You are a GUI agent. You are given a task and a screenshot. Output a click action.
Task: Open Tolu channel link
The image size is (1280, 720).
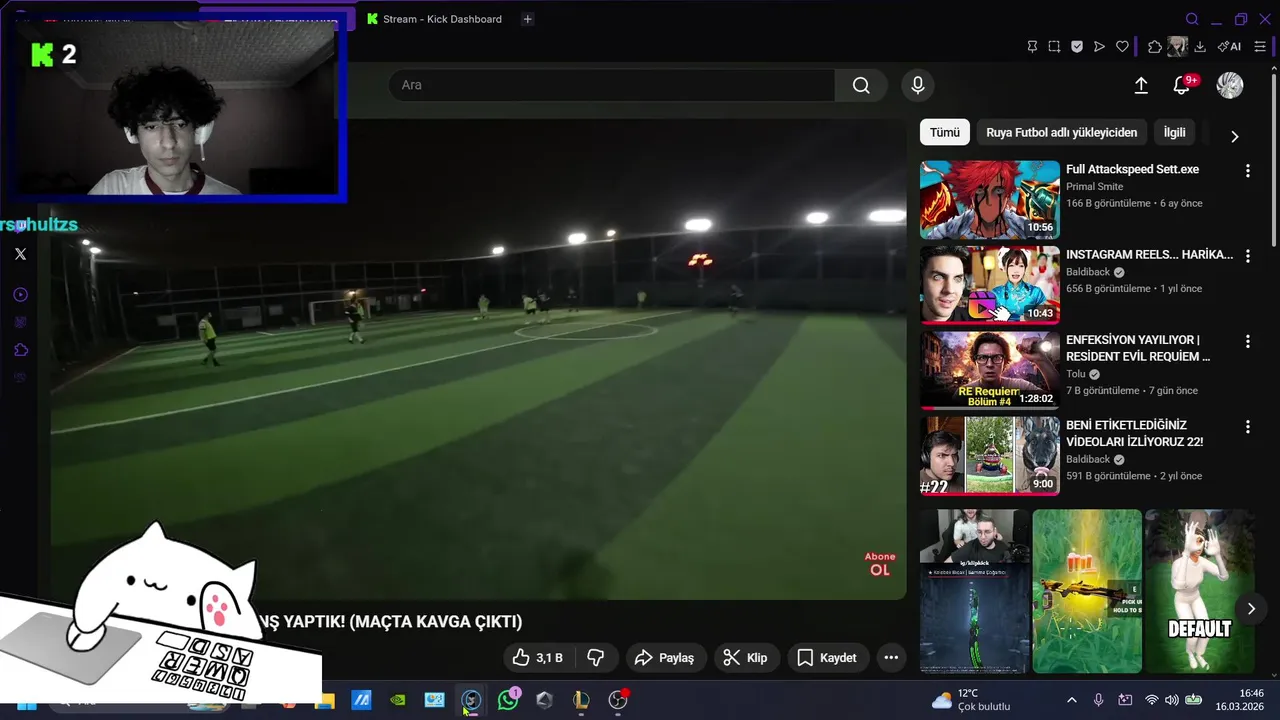1075,374
